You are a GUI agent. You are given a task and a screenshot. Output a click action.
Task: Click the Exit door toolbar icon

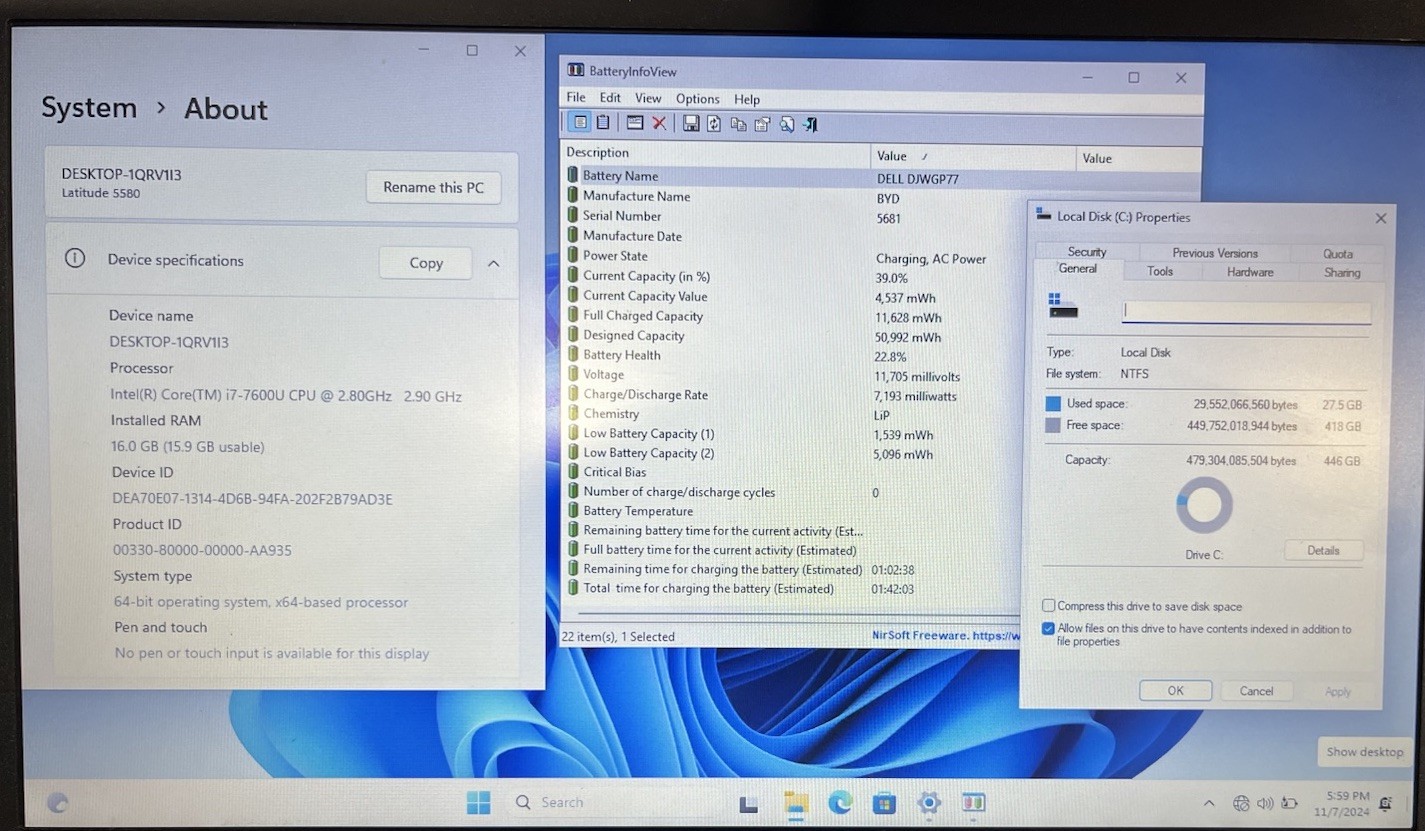[x=811, y=124]
